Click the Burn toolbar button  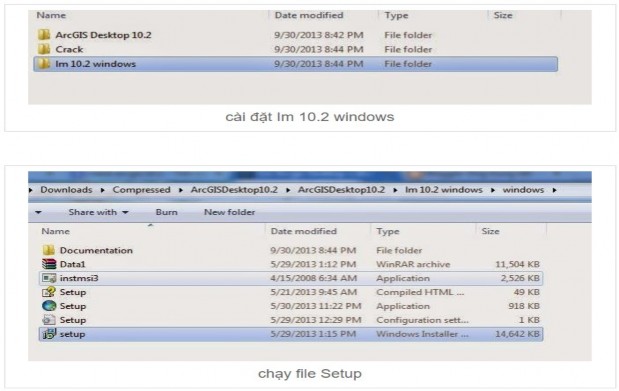tap(167, 212)
